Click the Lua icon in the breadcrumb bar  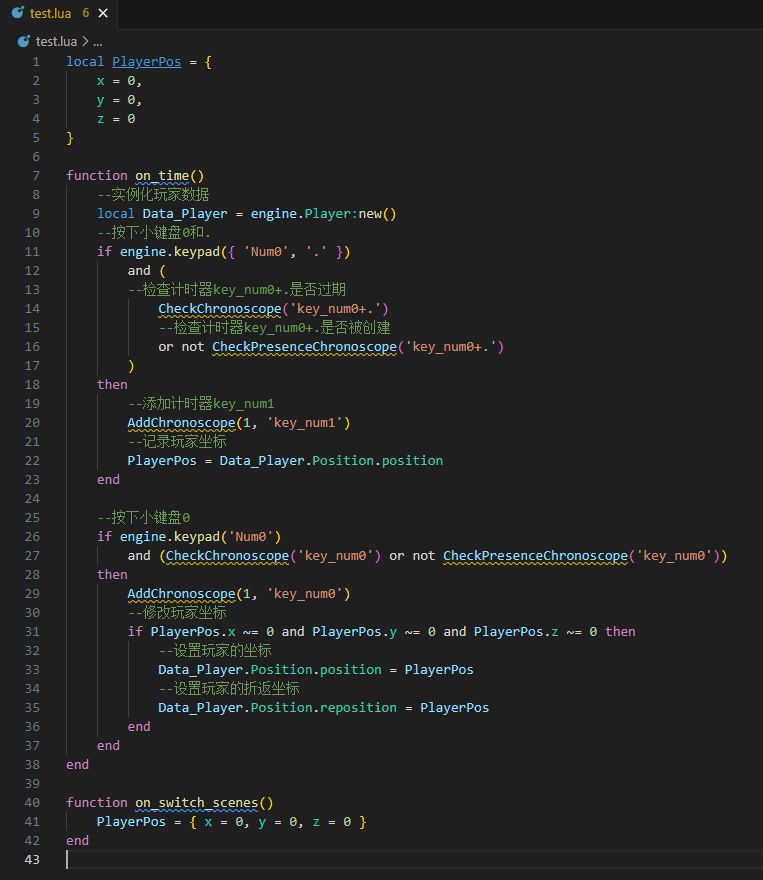click(24, 41)
